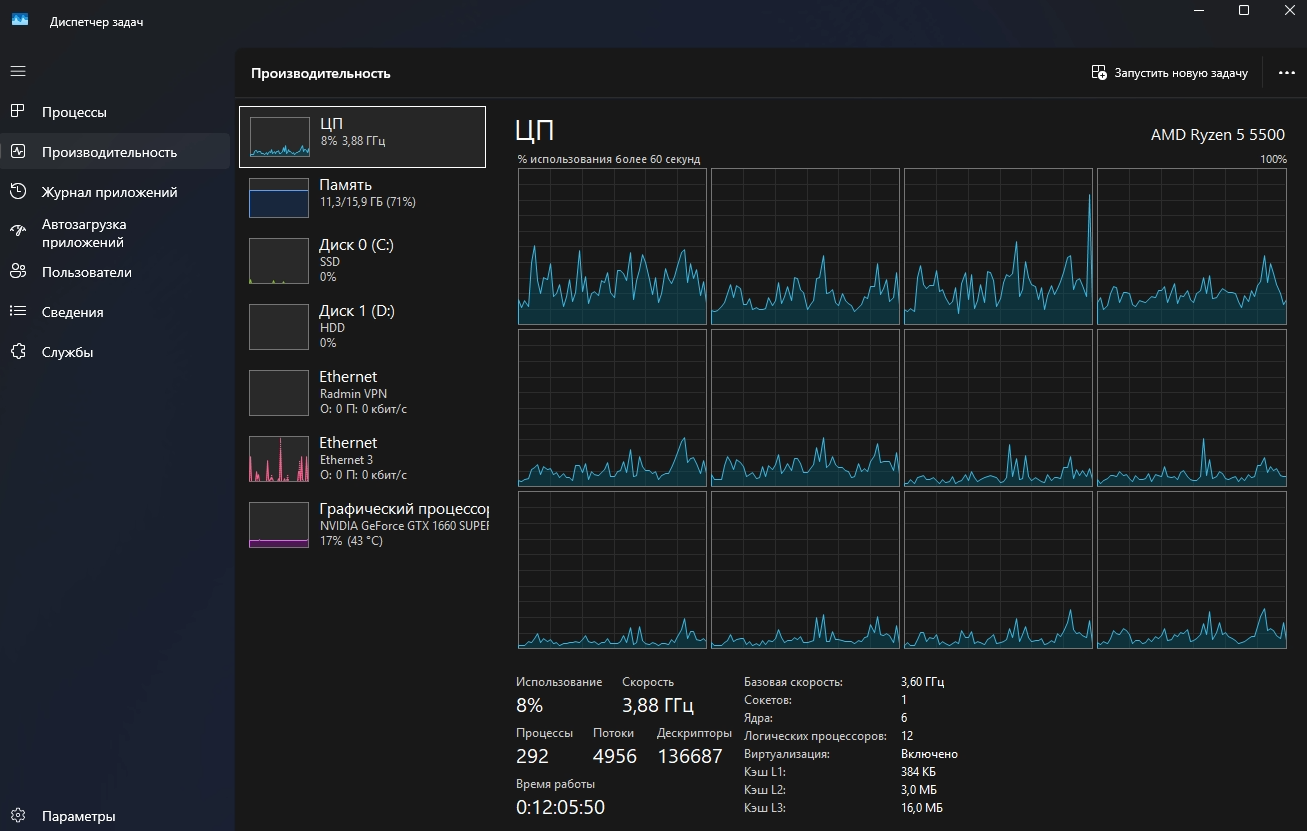Image resolution: width=1307 pixels, height=831 pixels.
Task: Click the GPU mini graph thumbnail
Action: [279, 525]
